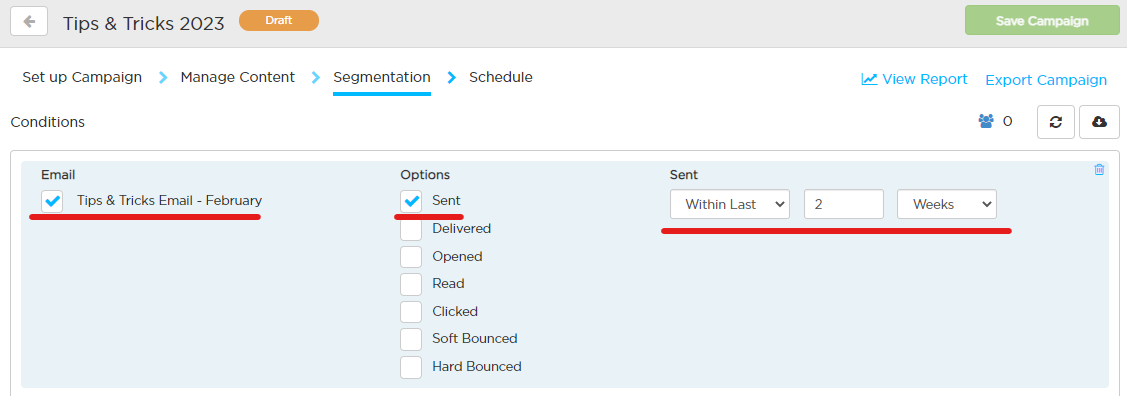Select the Soft Bounced checkbox
Image resolution: width=1127 pixels, height=396 pixels.
[411, 339]
